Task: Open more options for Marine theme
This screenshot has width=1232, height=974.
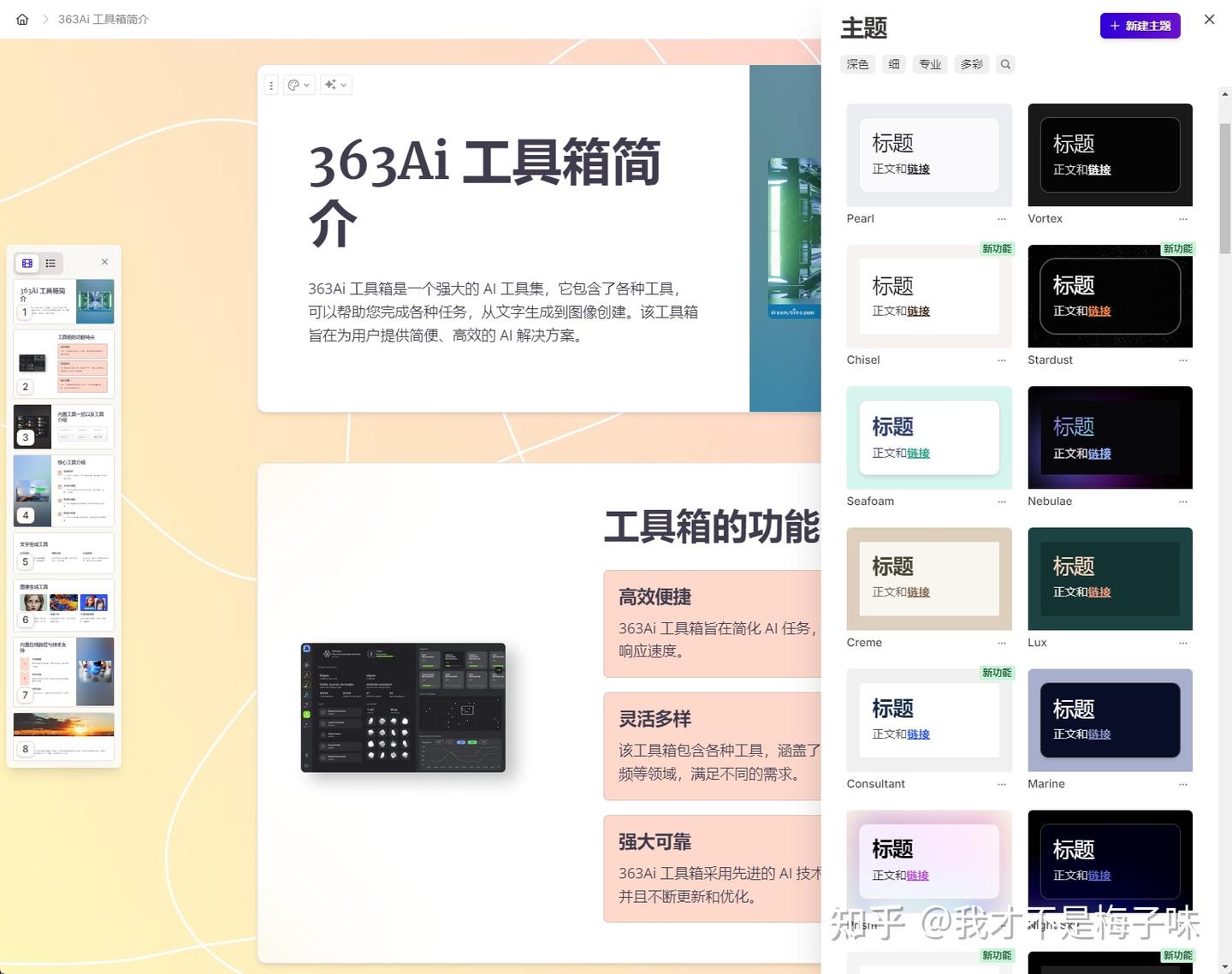Action: pos(1183,784)
